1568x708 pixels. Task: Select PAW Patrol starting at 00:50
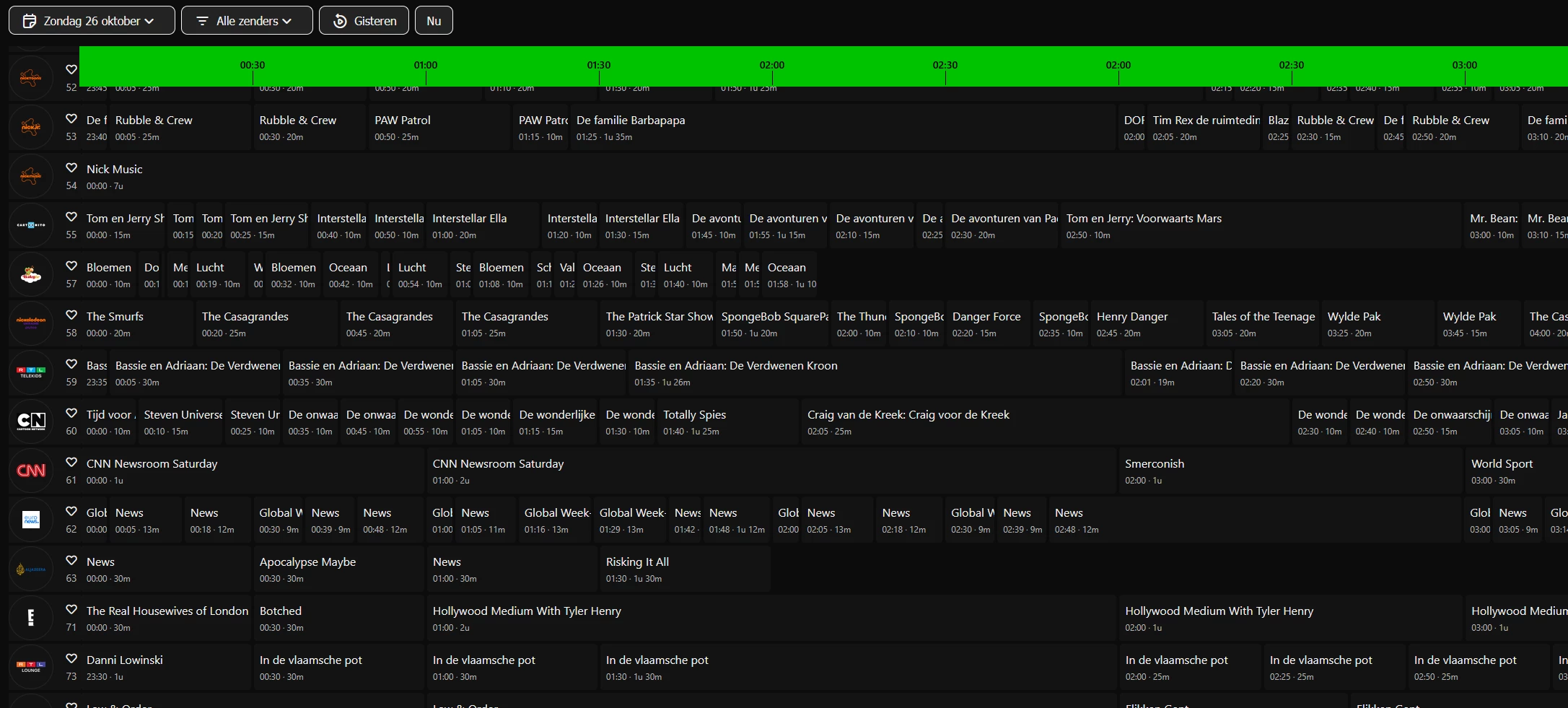click(439, 127)
